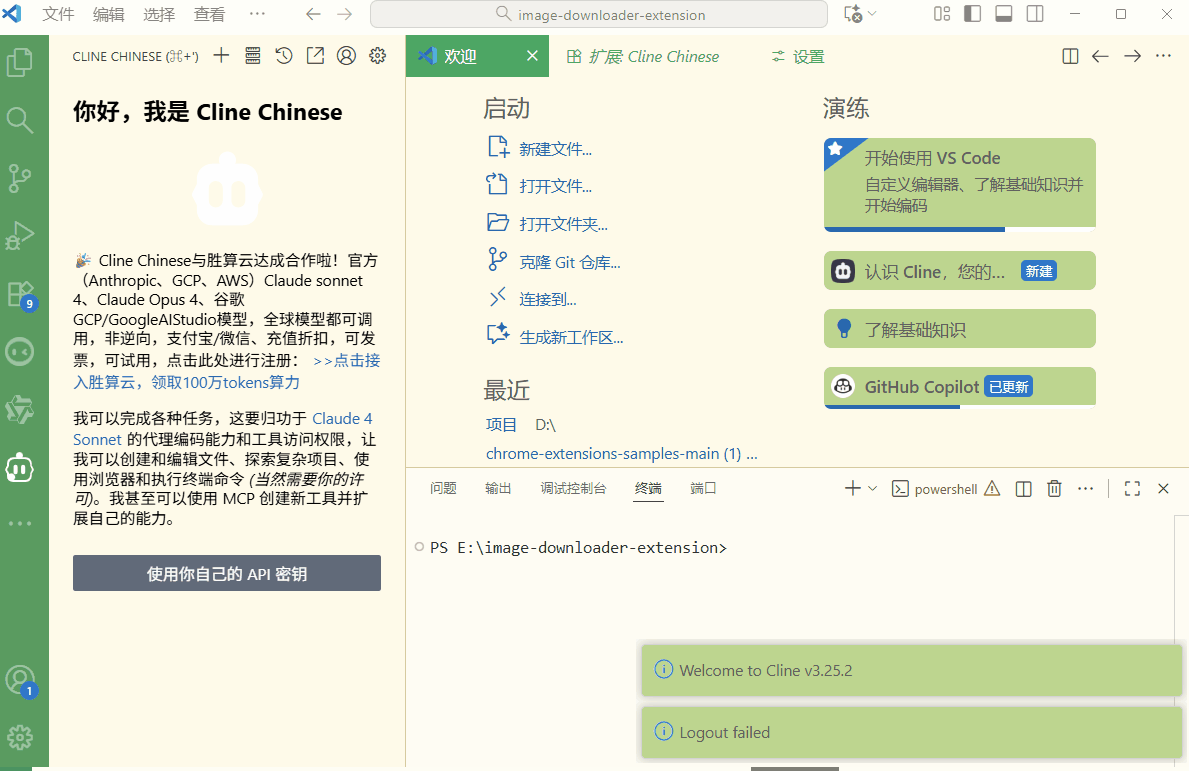1189x771 pixels.
Task: Open the 查看 menu
Action: coord(209,14)
